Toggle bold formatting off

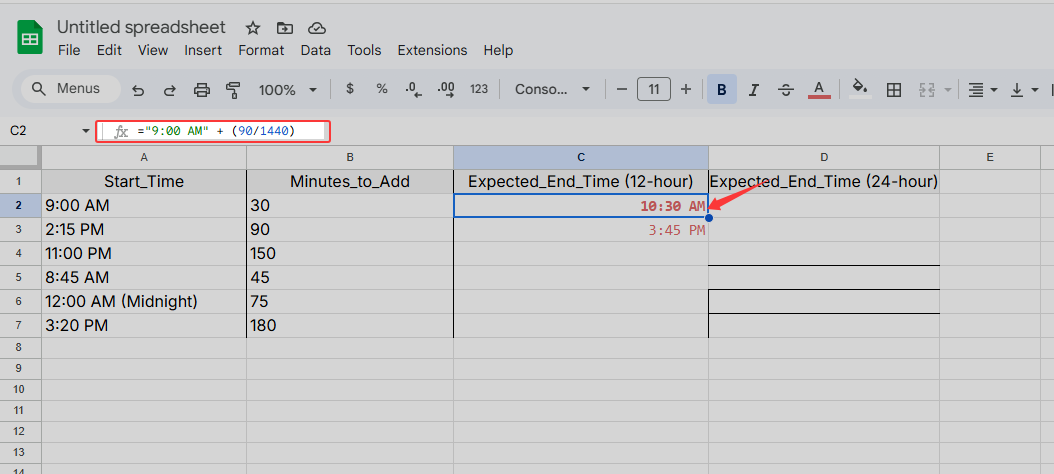pos(721,90)
